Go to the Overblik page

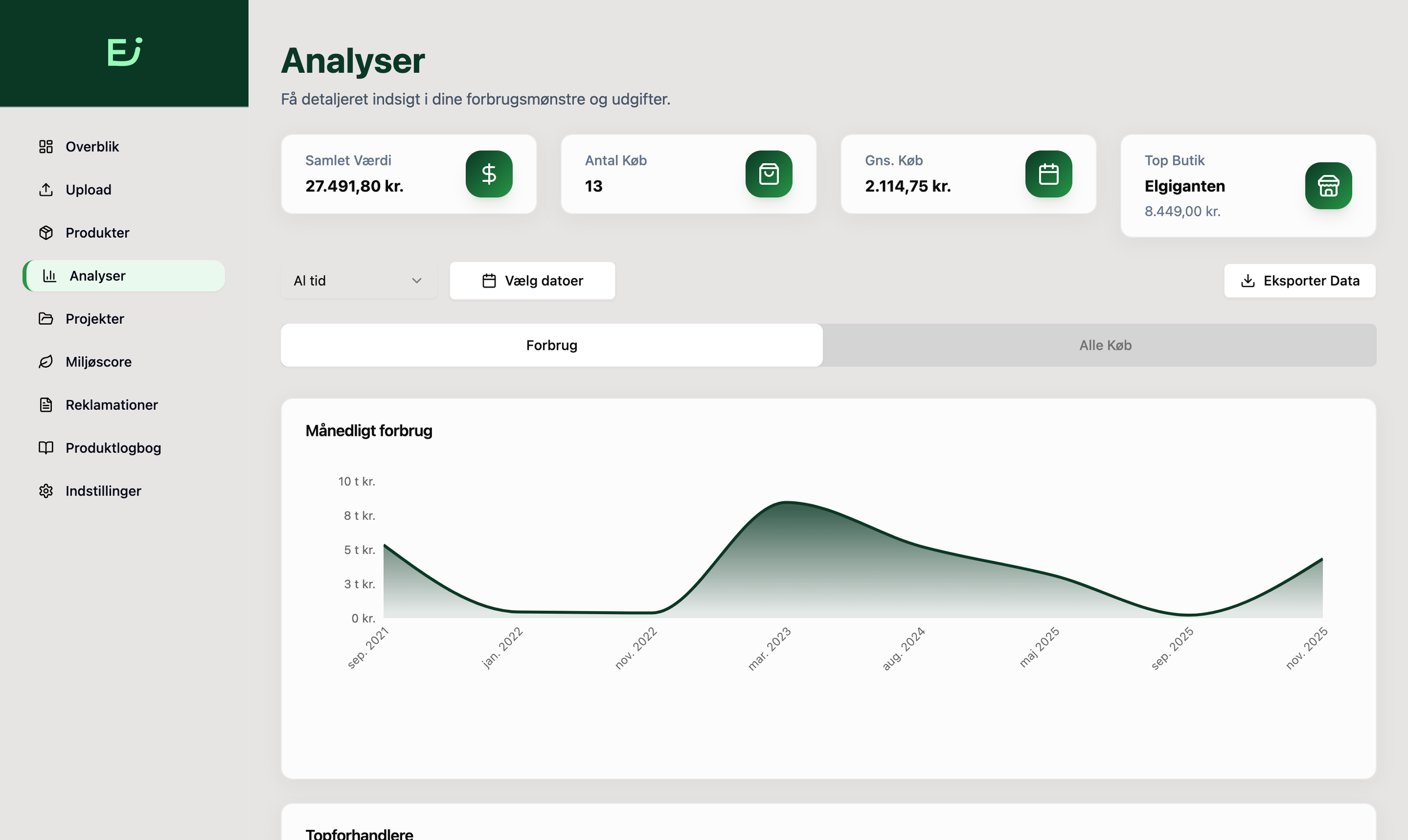tap(92, 146)
